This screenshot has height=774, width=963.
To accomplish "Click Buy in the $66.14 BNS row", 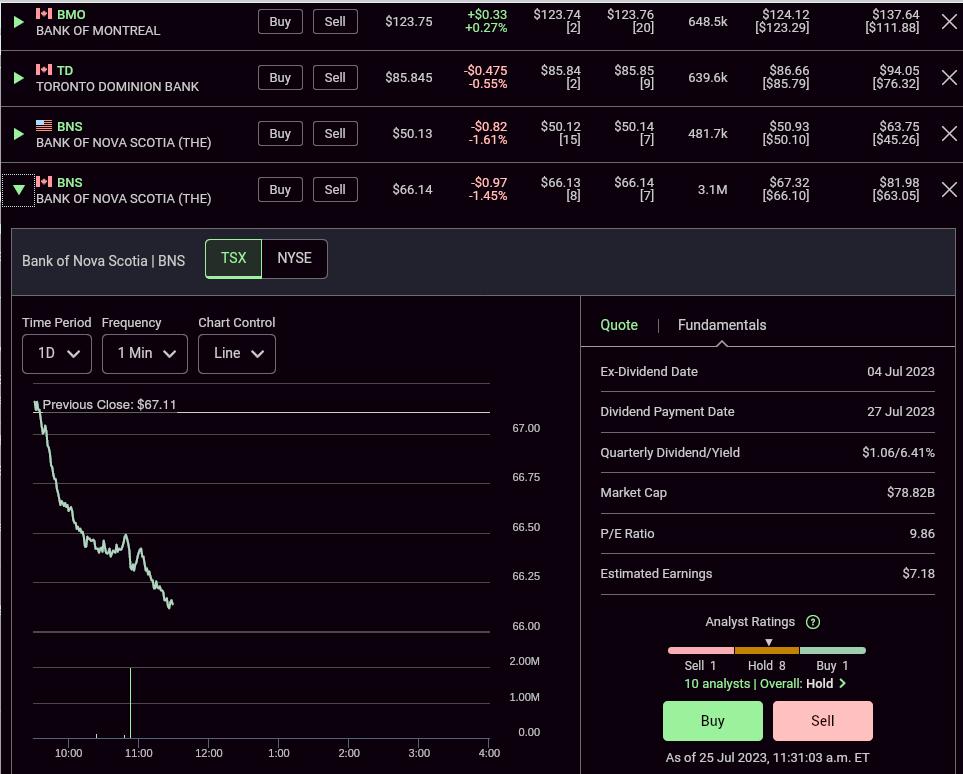I will tap(280, 189).
